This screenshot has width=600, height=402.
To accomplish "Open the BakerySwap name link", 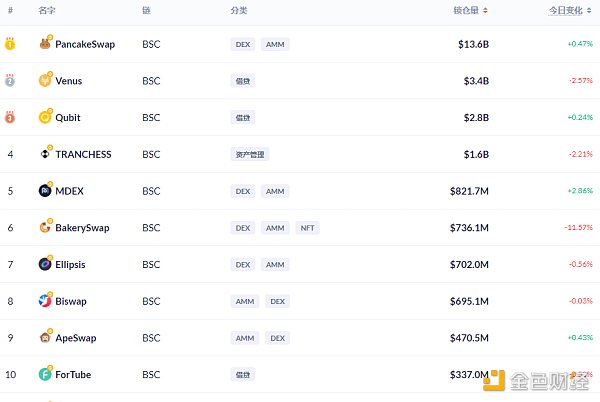I will pyautogui.click(x=82, y=228).
